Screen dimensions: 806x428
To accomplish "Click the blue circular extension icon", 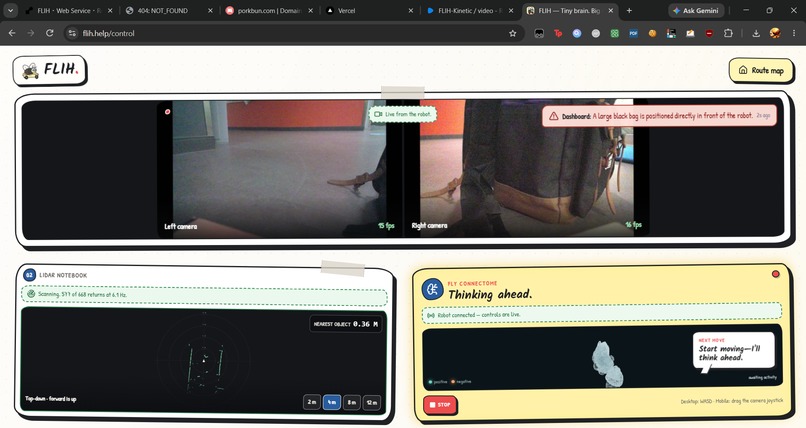I will click(577, 33).
